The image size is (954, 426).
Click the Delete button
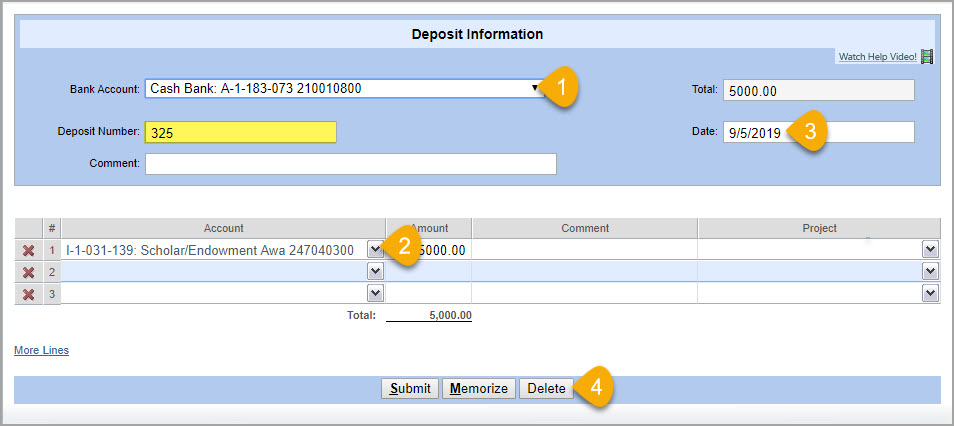[546, 388]
